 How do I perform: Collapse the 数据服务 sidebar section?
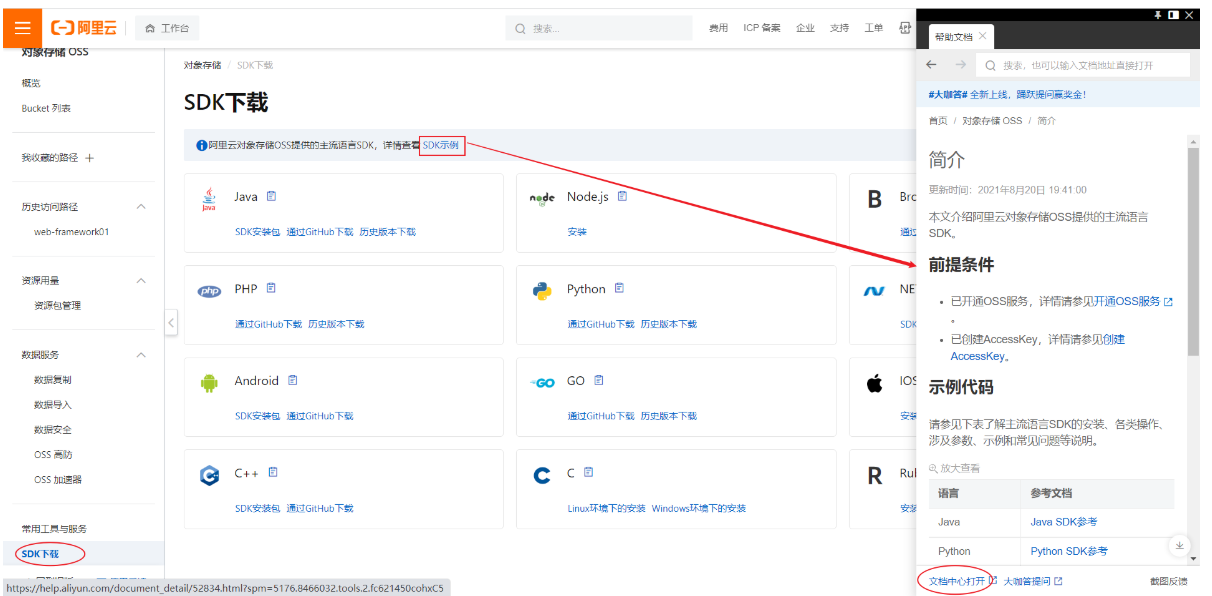click(x=141, y=354)
